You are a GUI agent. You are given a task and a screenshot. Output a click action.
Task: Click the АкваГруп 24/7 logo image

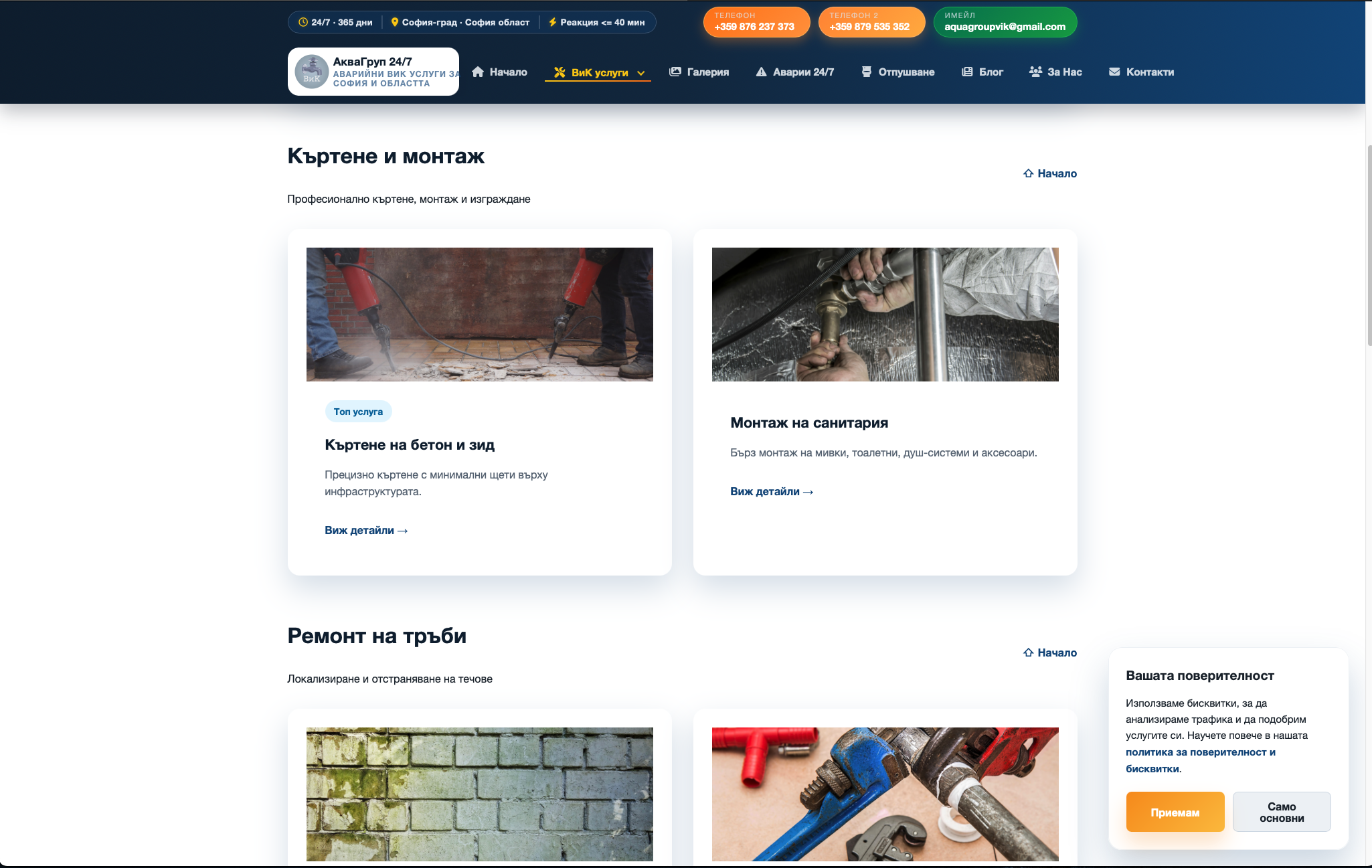(x=312, y=72)
